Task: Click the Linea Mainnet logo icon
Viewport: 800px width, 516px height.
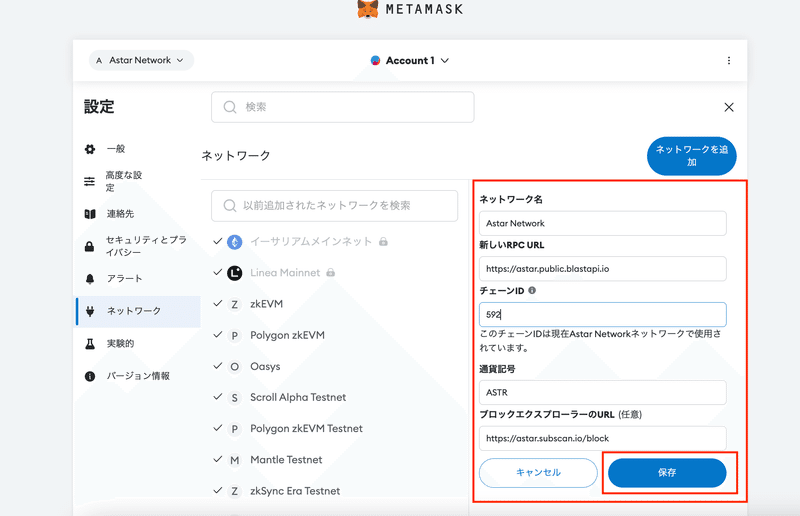Action: click(235, 273)
